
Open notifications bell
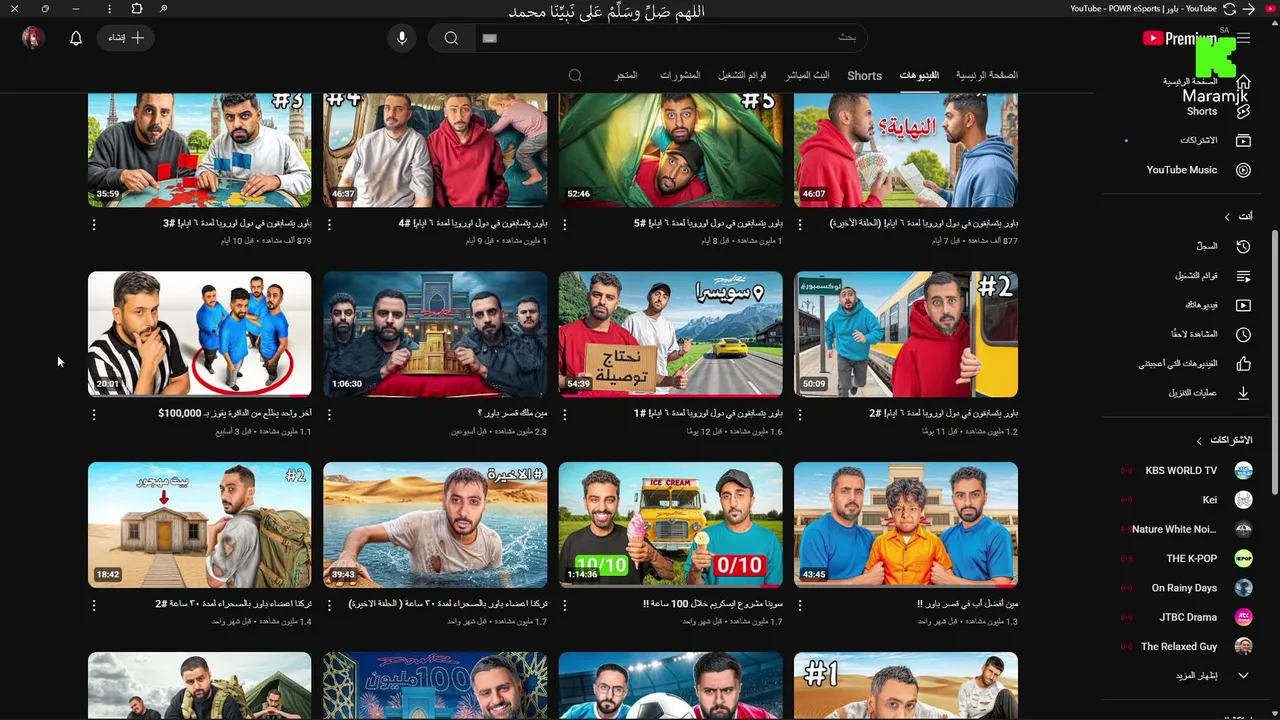click(x=76, y=38)
